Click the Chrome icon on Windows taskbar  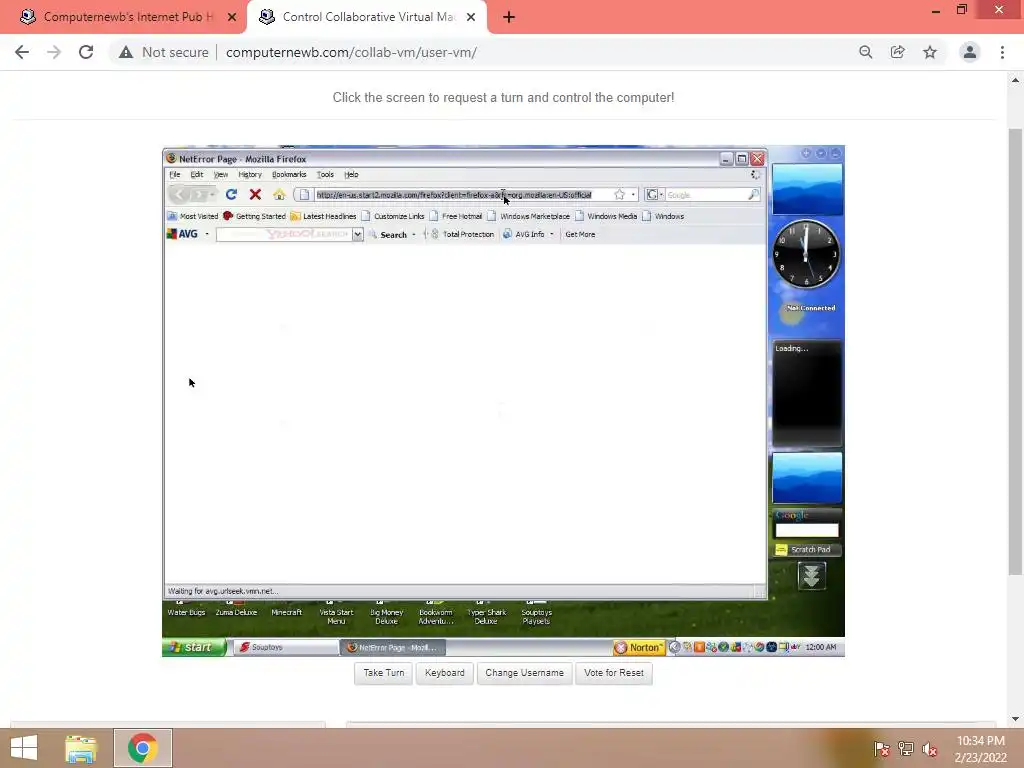142,748
